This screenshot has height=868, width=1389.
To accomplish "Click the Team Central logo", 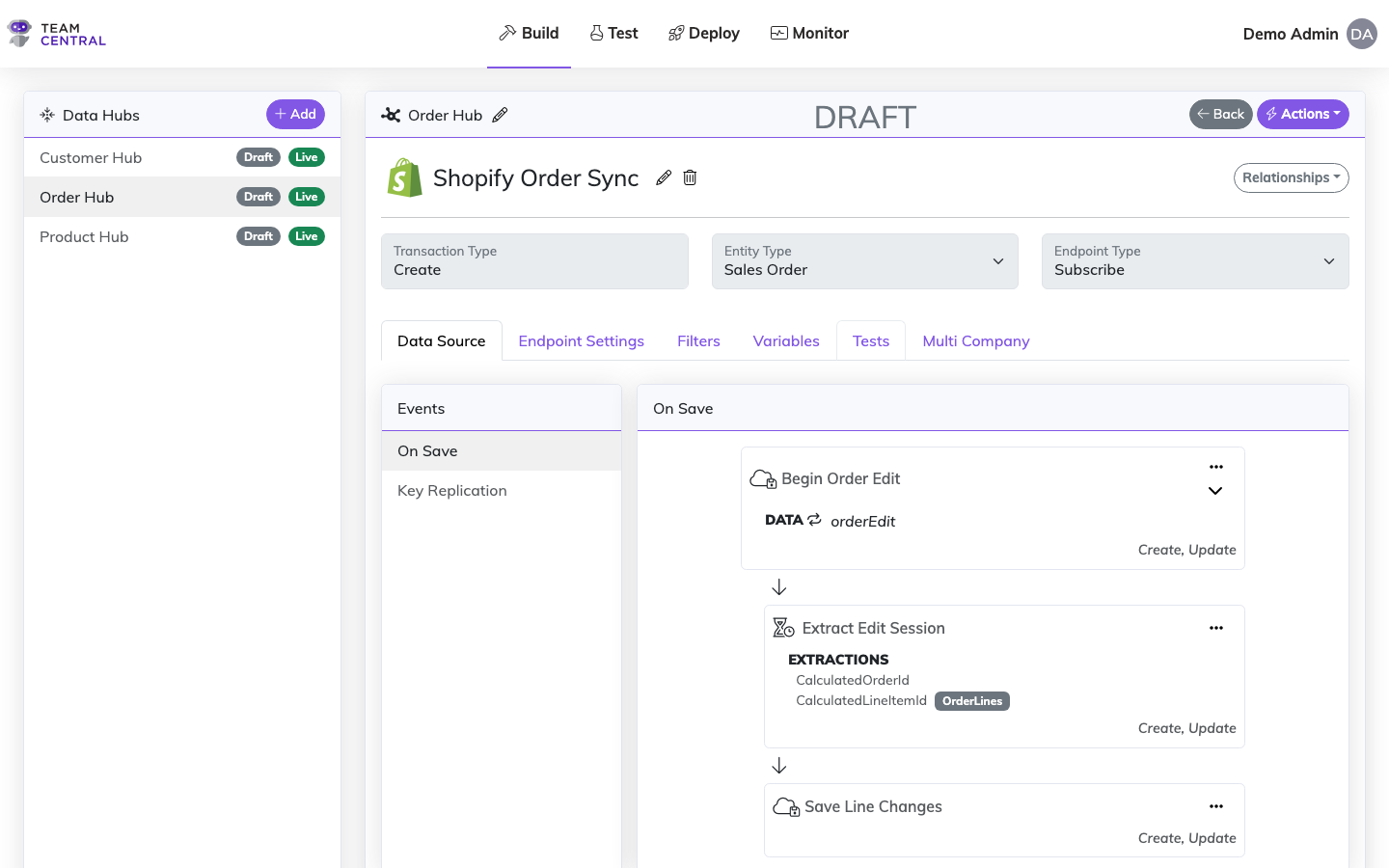I will click(x=57, y=34).
